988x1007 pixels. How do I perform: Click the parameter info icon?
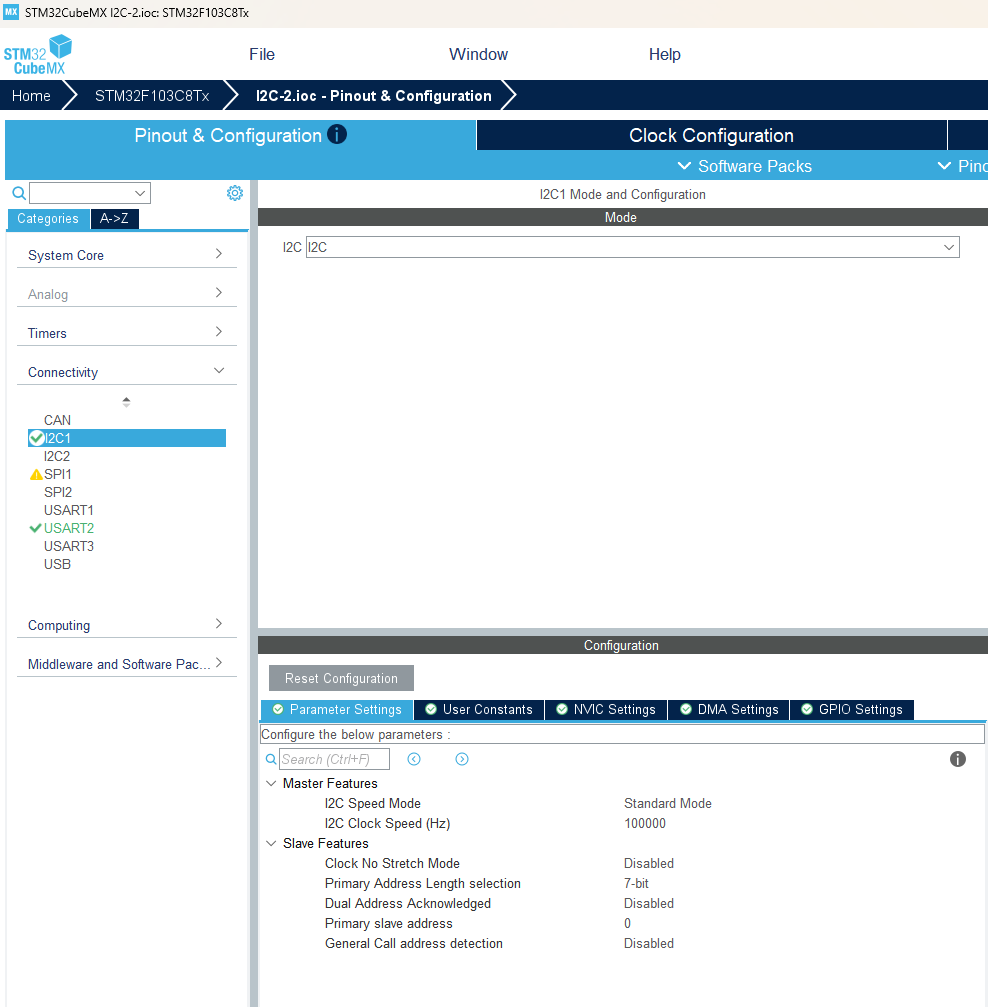click(x=957, y=759)
